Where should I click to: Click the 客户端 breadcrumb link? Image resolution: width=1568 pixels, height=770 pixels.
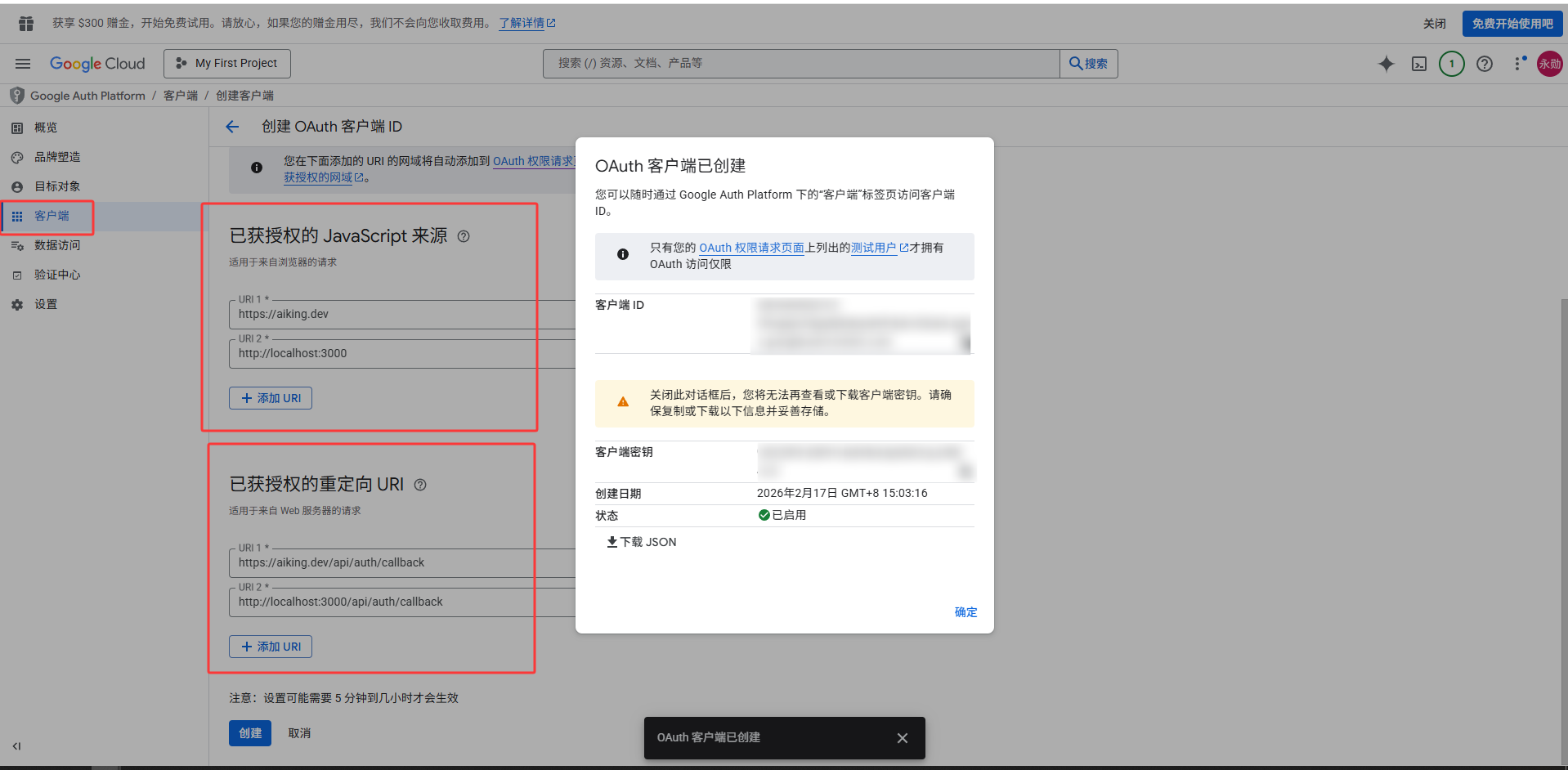tap(181, 96)
